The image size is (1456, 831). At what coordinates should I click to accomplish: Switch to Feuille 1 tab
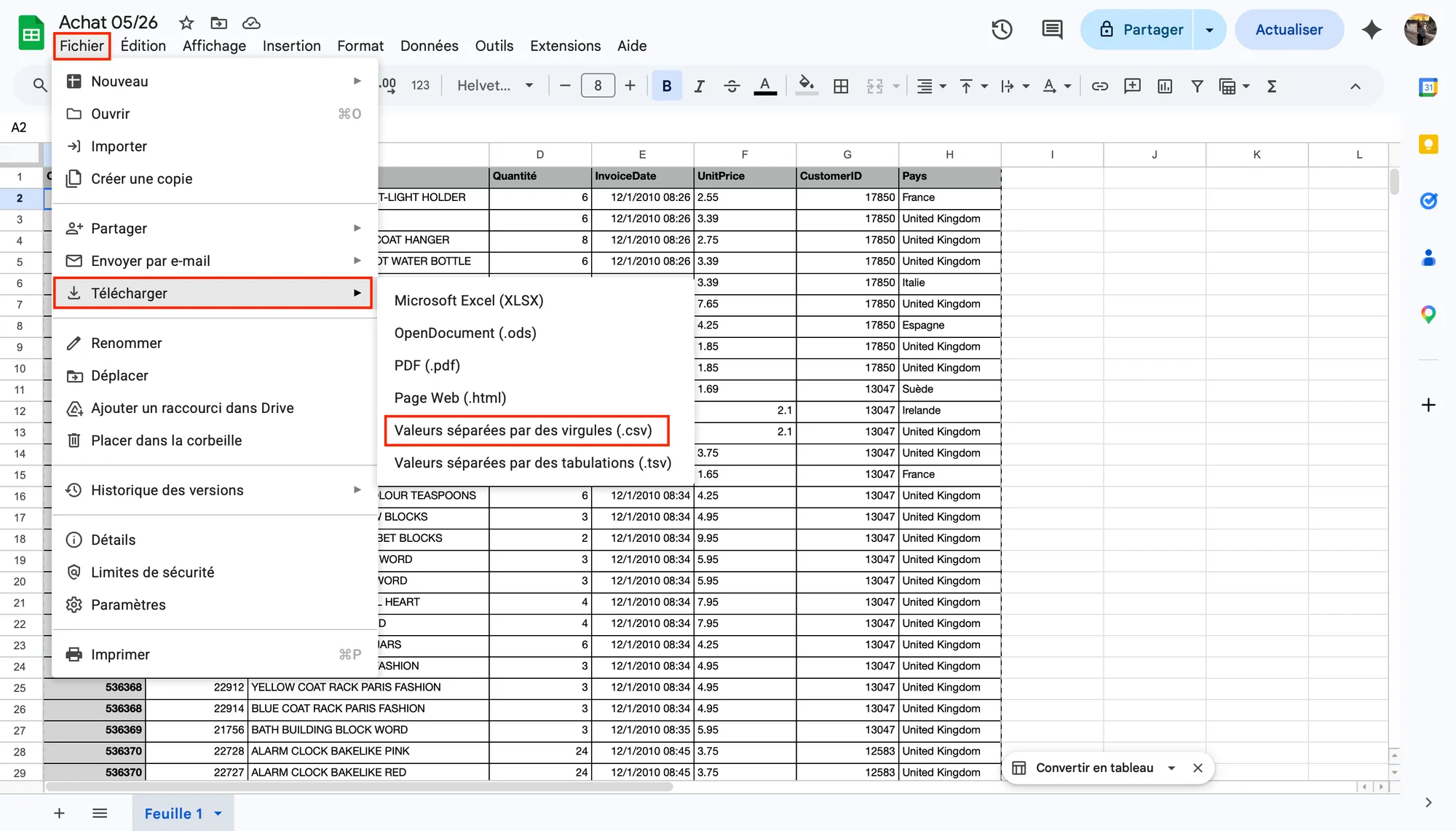[x=173, y=814]
